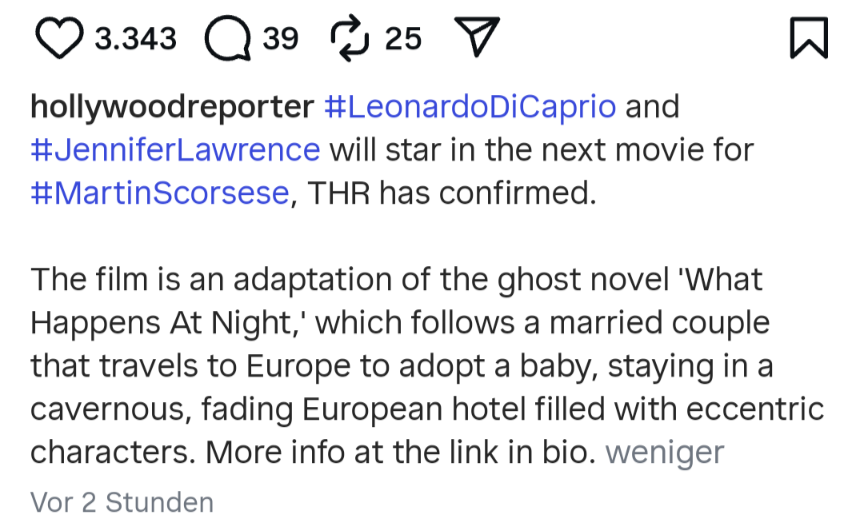The width and height of the screenshot is (864, 528).
Task: Collapse the caption with "weniger"
Action: tap(664, 452)
